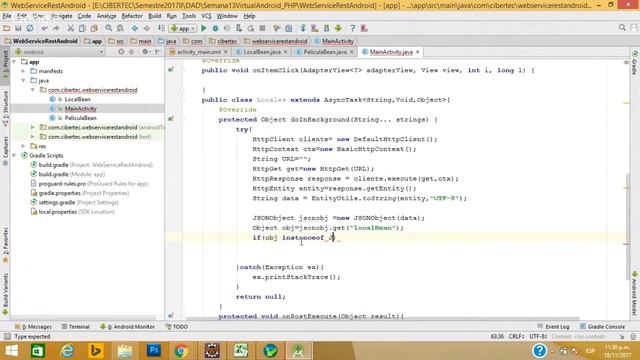Switch to the PeliculaBean.java editor tab
The image size is (640, 360).
pyautogui.click(x=325, y=52)
